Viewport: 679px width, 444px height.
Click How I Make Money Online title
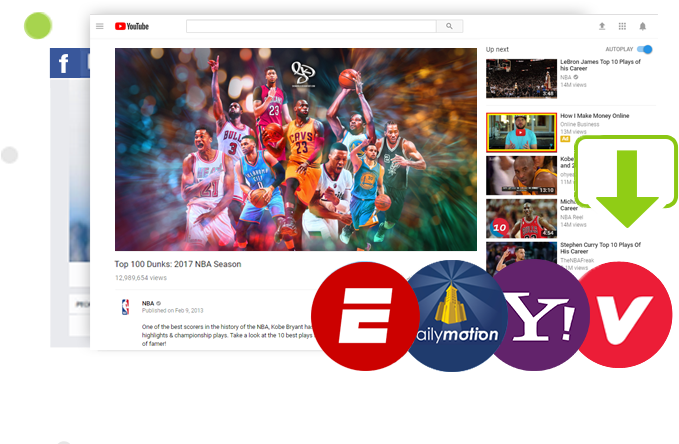tap(595, 116)
